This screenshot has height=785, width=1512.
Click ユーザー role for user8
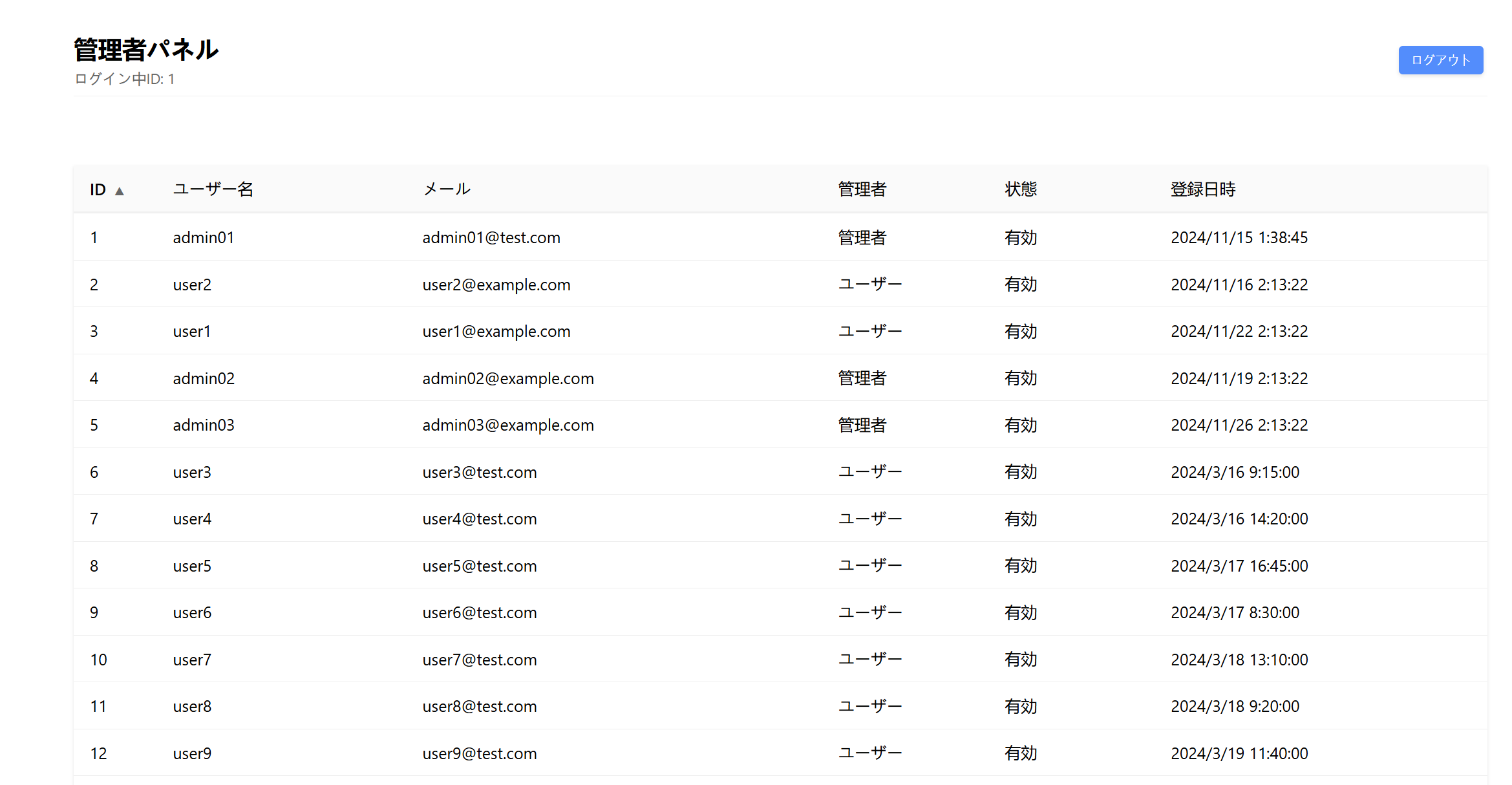(x=869, y=706)
